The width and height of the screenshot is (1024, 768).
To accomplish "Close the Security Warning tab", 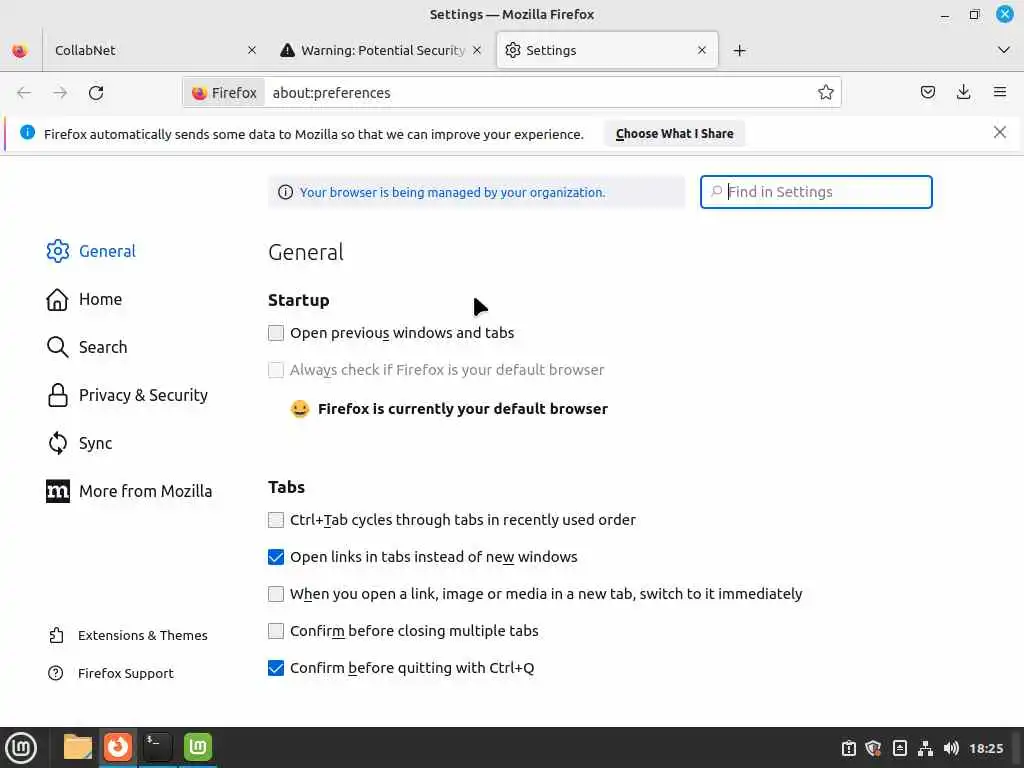I will click(x=477, y=50).
